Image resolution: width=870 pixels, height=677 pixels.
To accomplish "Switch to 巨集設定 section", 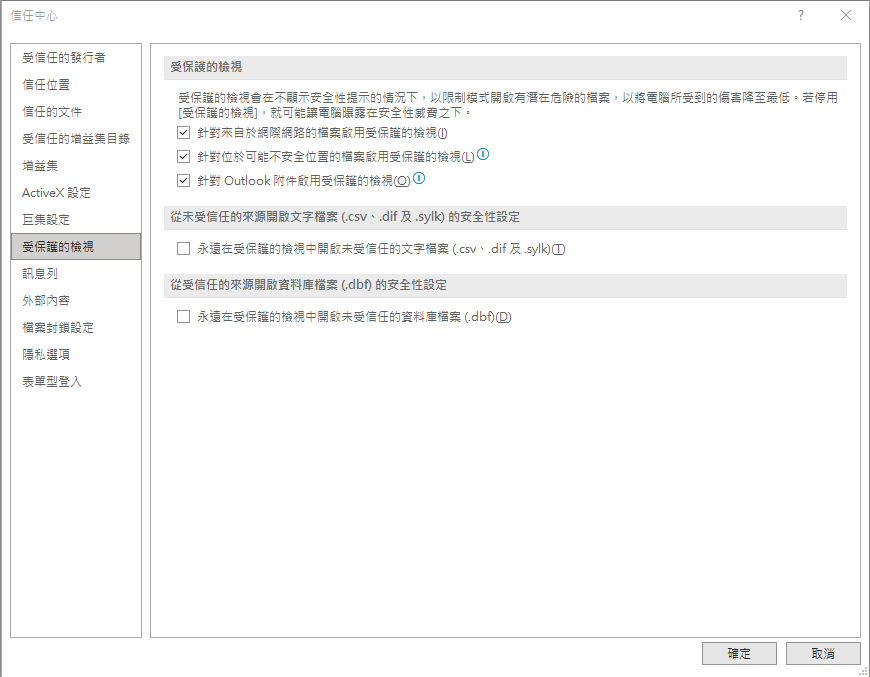I will tap(76, 220).
